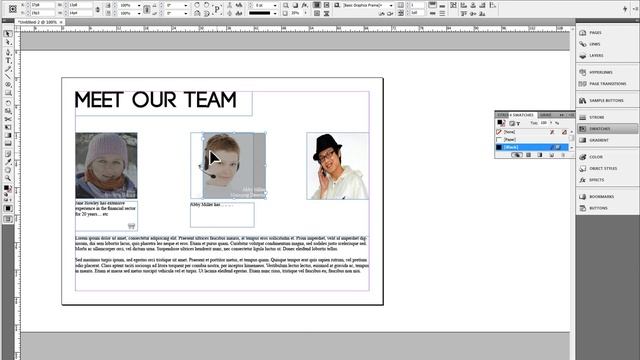Viewport: 640px width, 360px height.
Task: Open the stroke weight dropdown
Action: (x=275, y=5)
